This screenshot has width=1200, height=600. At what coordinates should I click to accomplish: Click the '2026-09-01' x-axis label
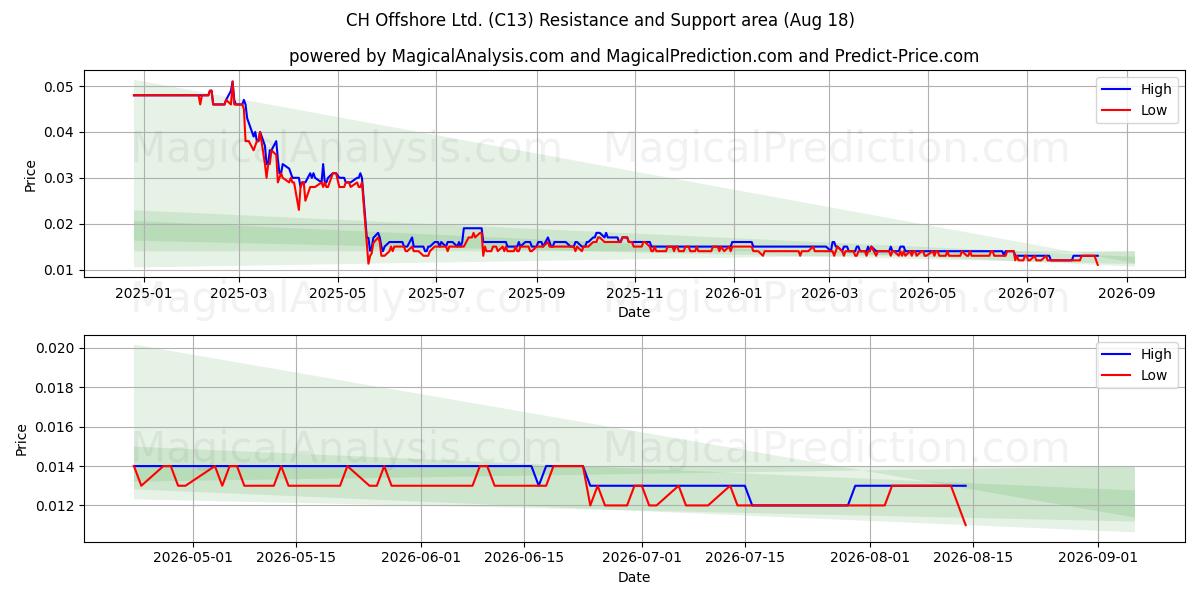(1098, 558)
